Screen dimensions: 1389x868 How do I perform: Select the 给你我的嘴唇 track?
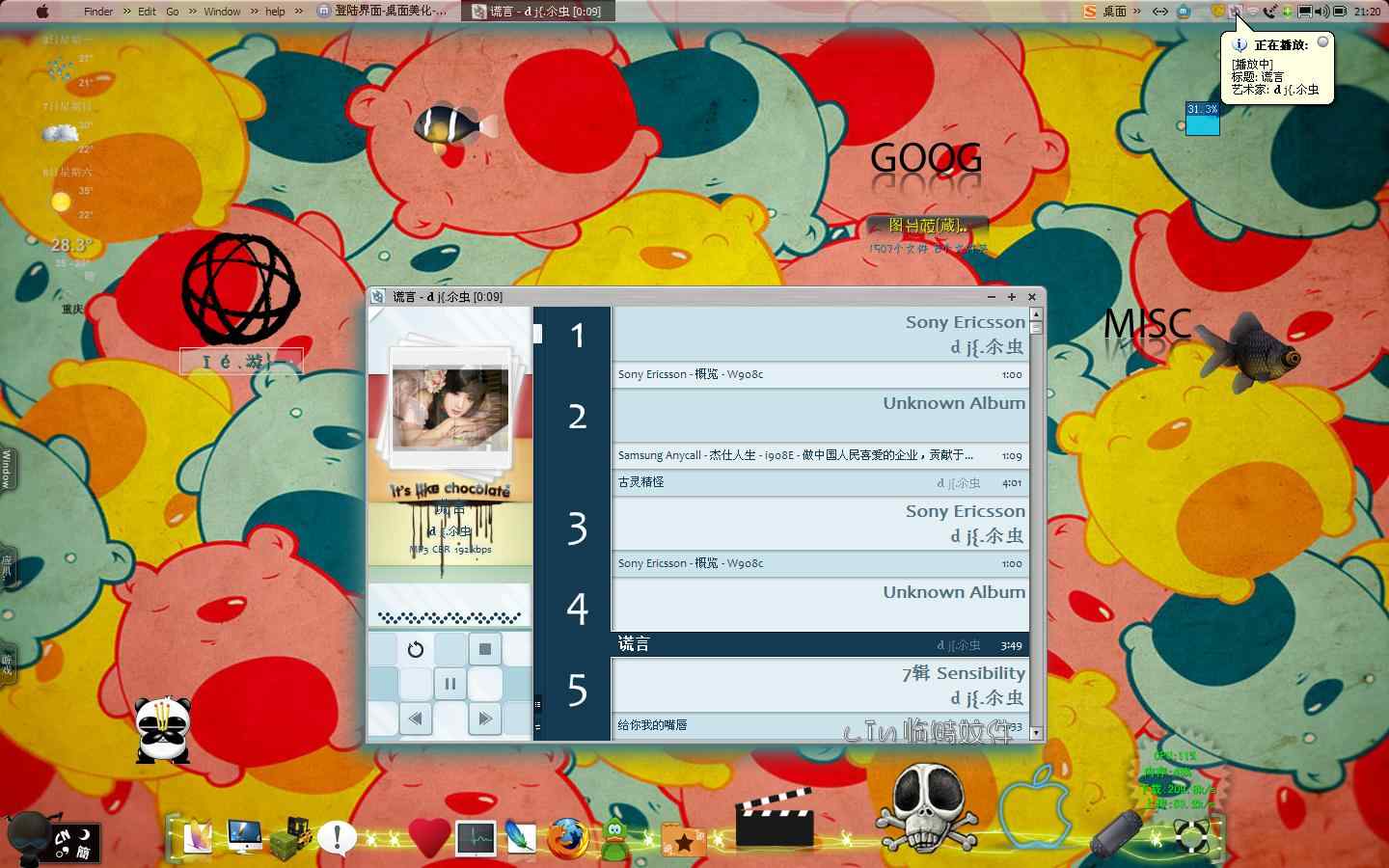point(820,725)
